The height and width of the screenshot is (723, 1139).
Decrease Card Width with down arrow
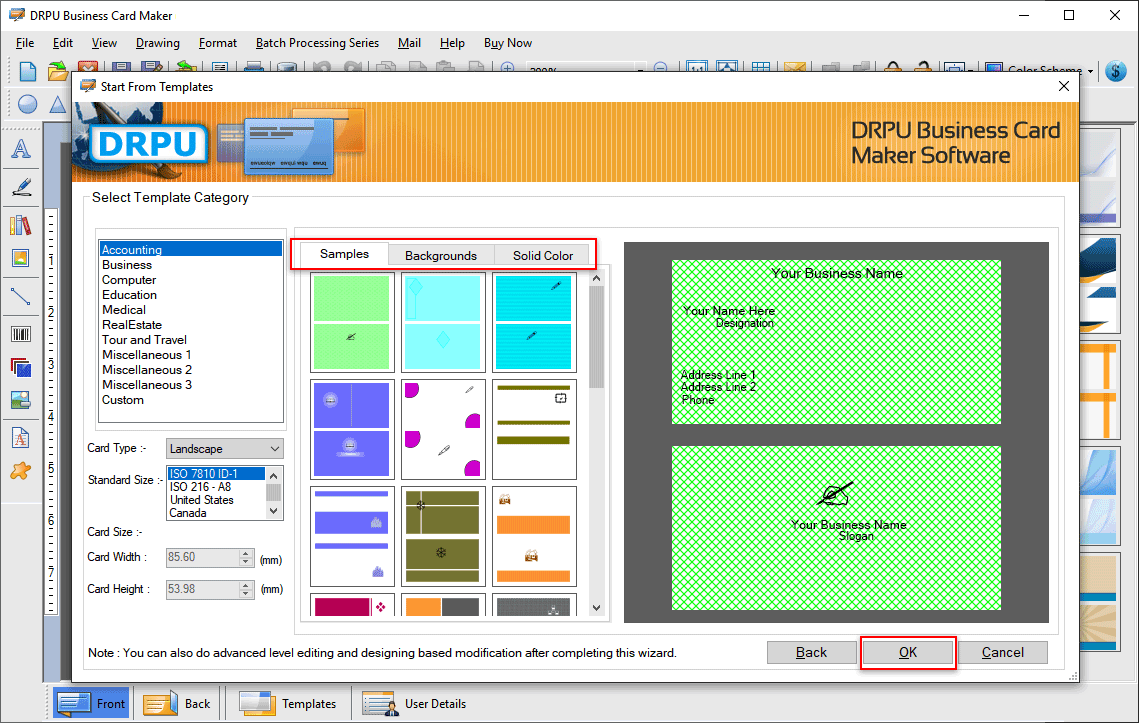pos(246,562)
